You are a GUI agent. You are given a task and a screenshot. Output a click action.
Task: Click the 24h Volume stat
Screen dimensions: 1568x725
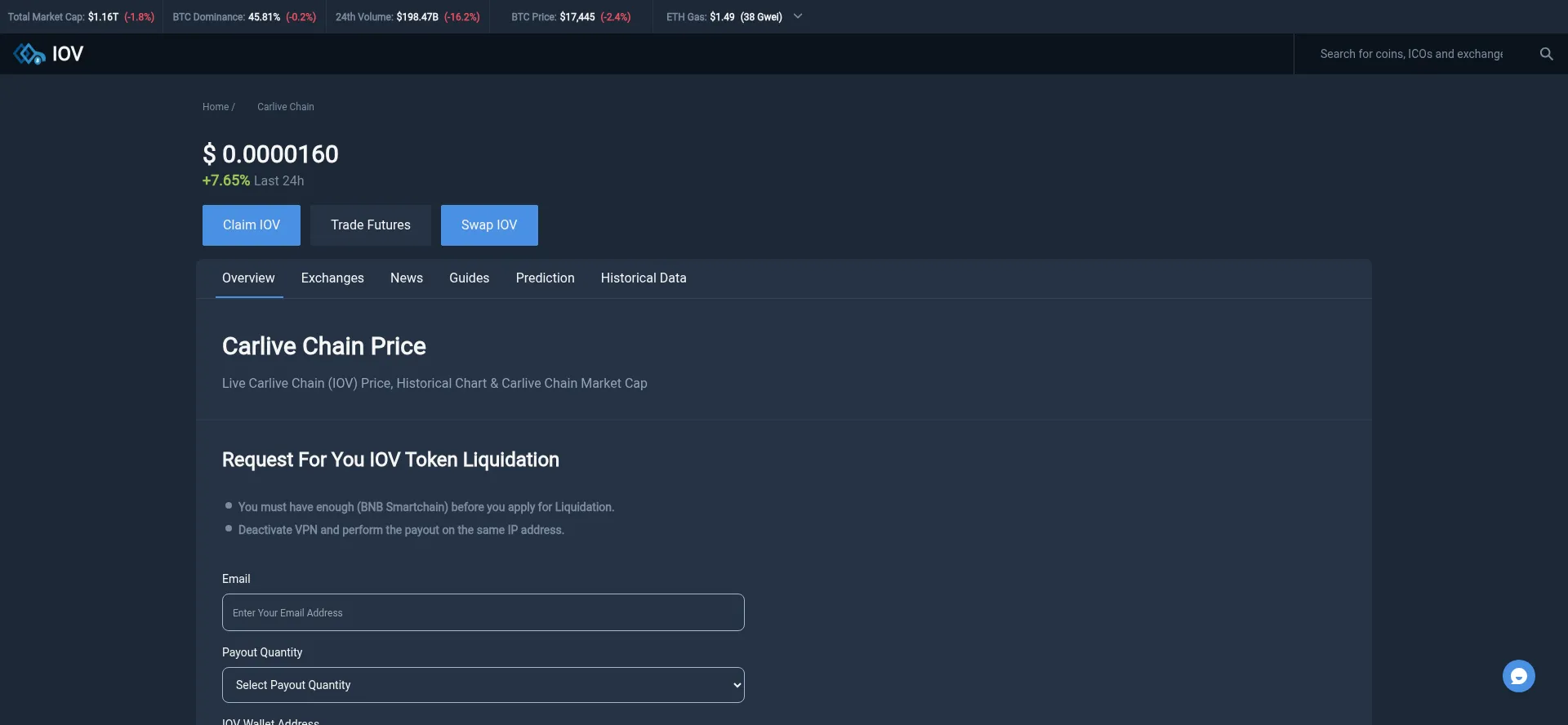tap(408, 16)
